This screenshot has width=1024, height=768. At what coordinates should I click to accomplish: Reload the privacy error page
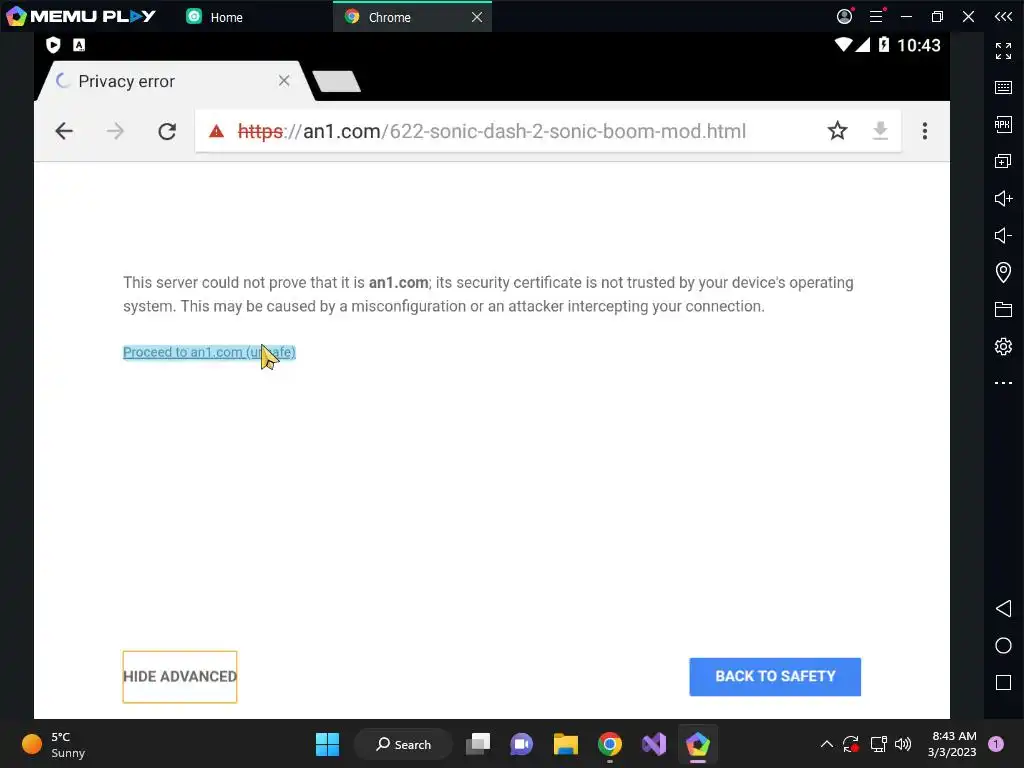[x=167, y=131]
